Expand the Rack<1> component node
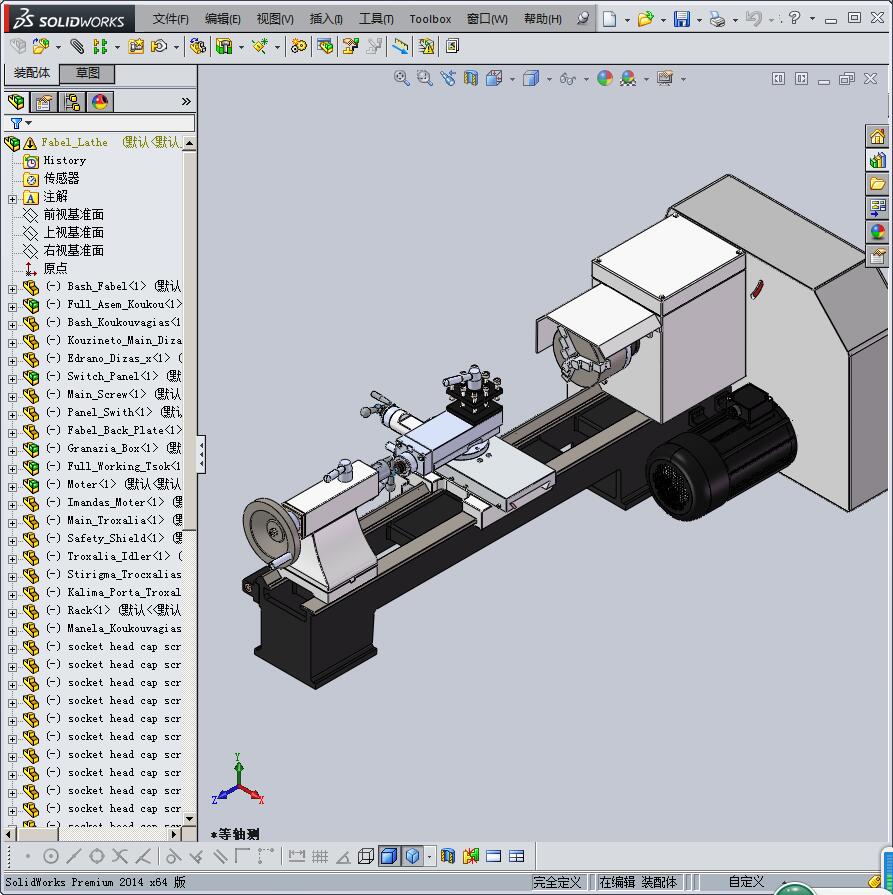The height and width of the screenshot is (895, 893). [x=13, y=613]
